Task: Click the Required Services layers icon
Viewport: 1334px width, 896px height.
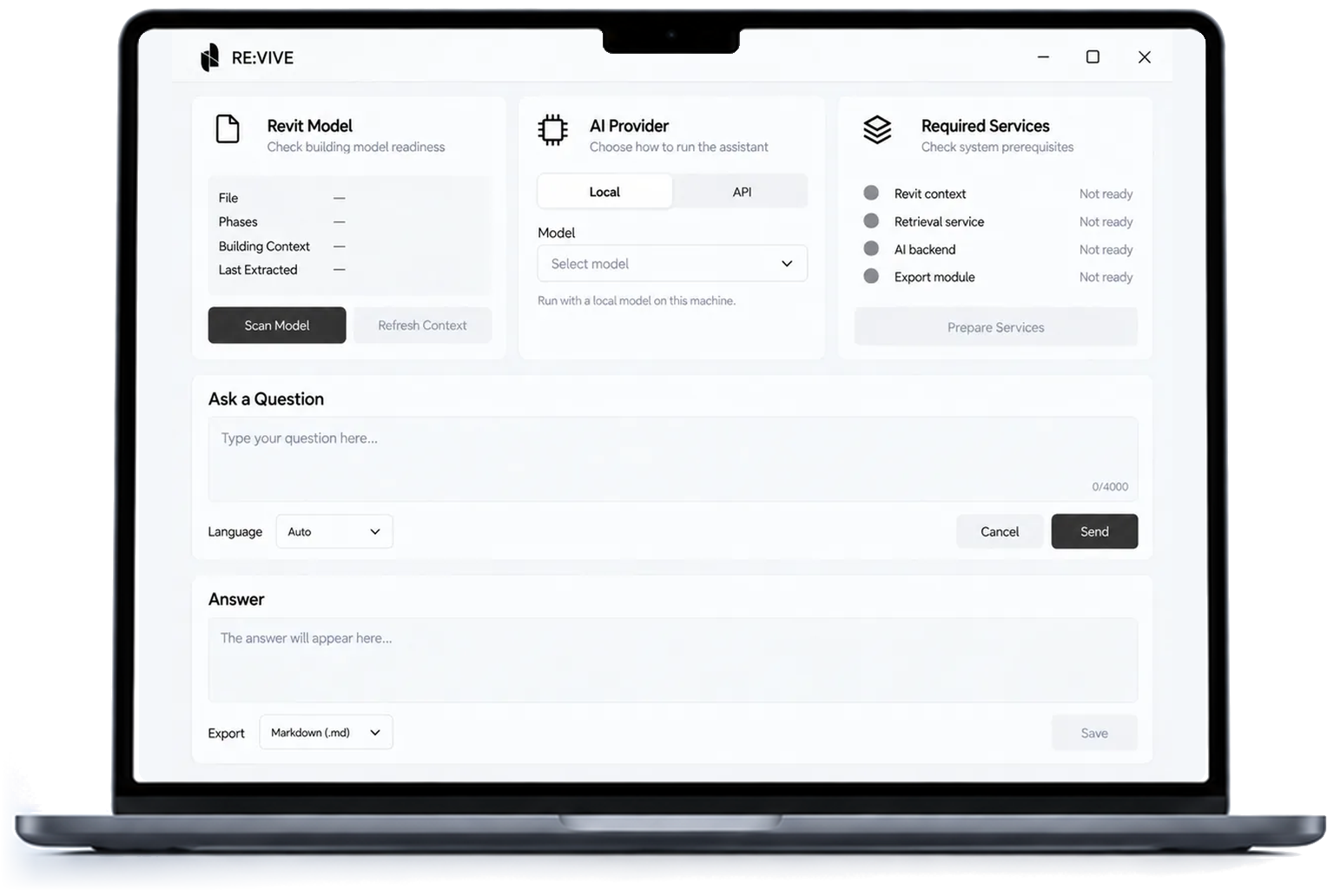Action: pyautogui.click(x=877, y=130)
